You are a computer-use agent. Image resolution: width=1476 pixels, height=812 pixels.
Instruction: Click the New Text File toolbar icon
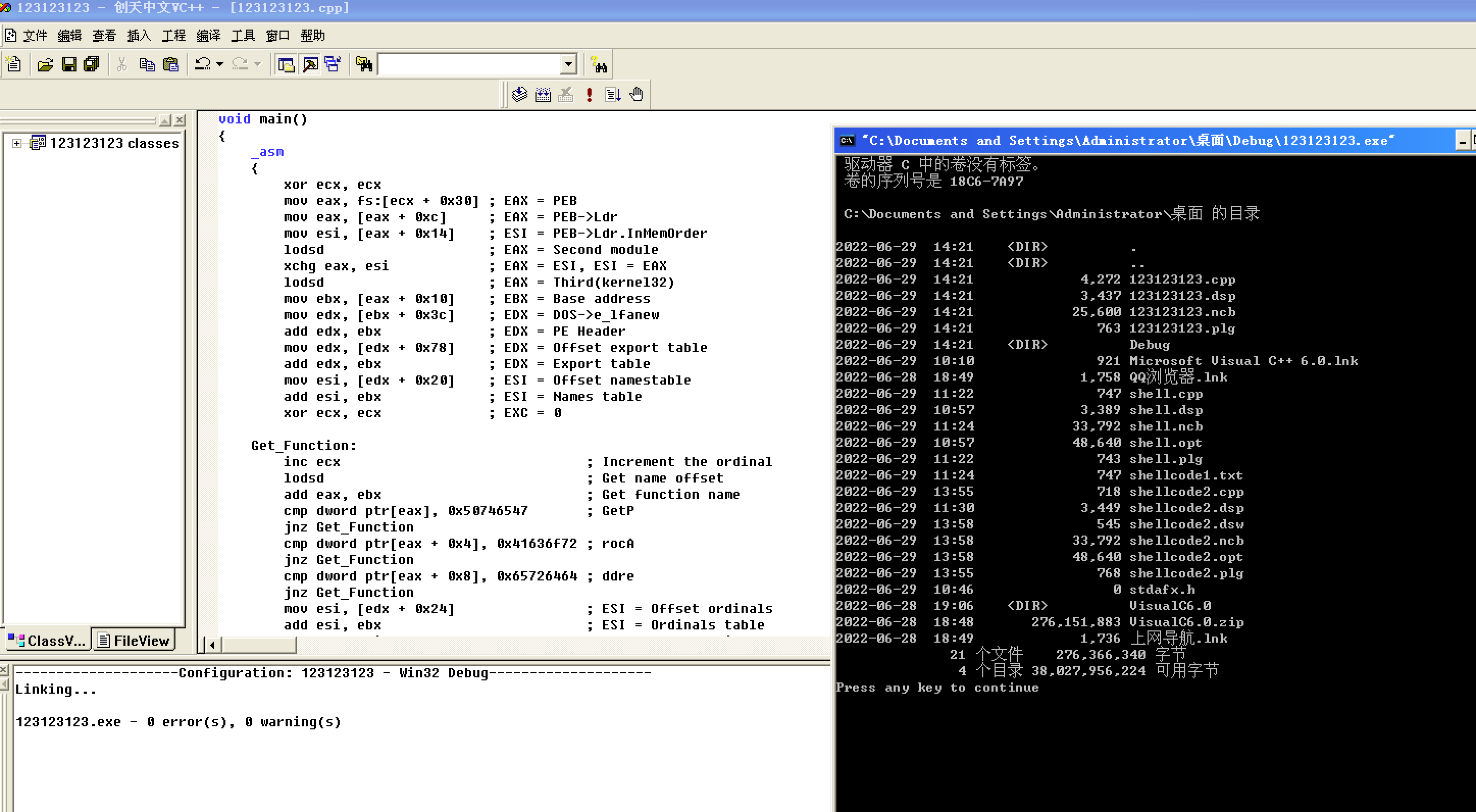(14, 64)
